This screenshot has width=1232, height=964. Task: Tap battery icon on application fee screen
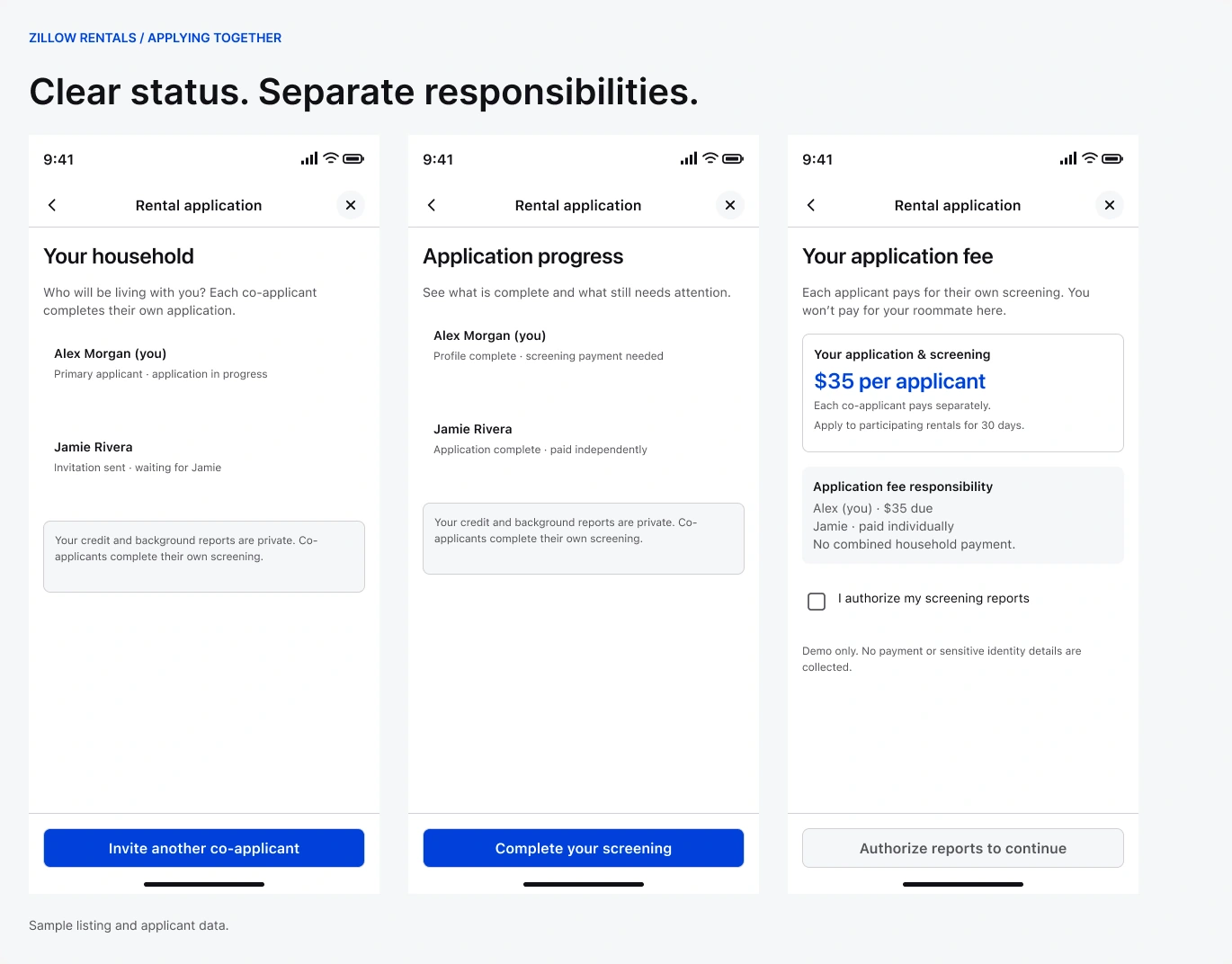tap(1112, 158)
